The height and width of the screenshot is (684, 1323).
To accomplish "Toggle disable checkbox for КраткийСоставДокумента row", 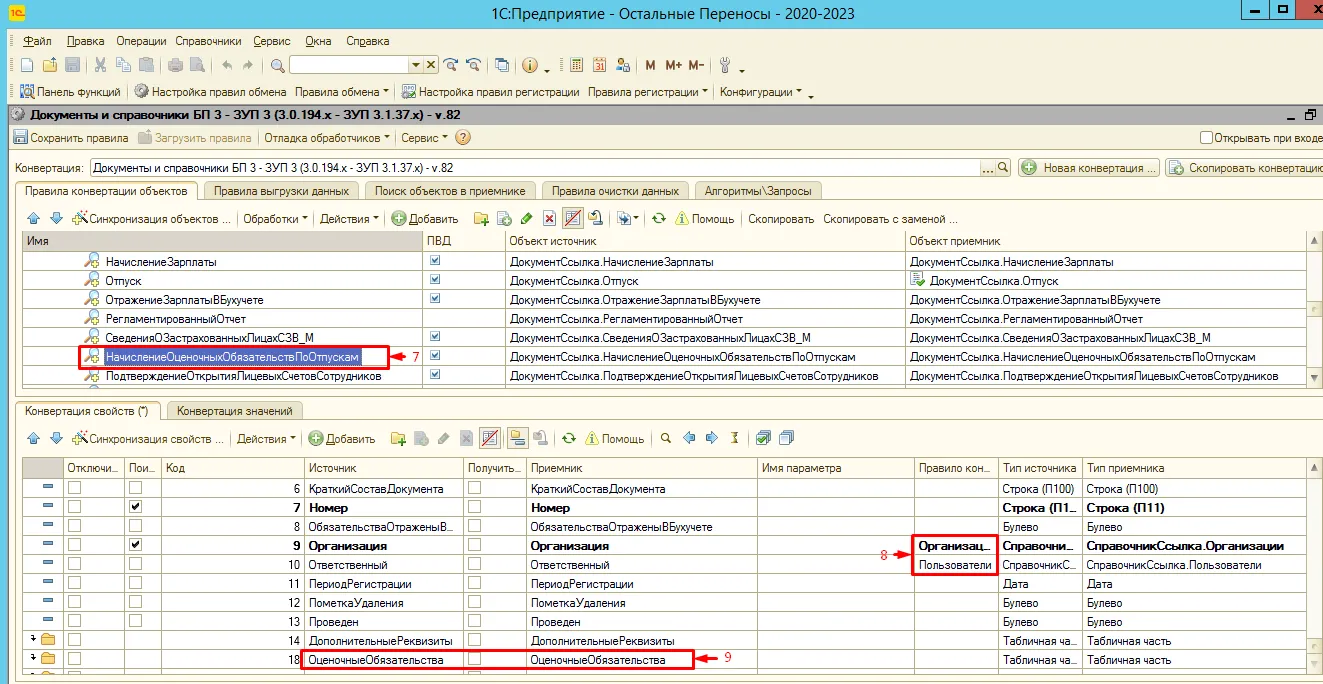I will coord(74,488).
